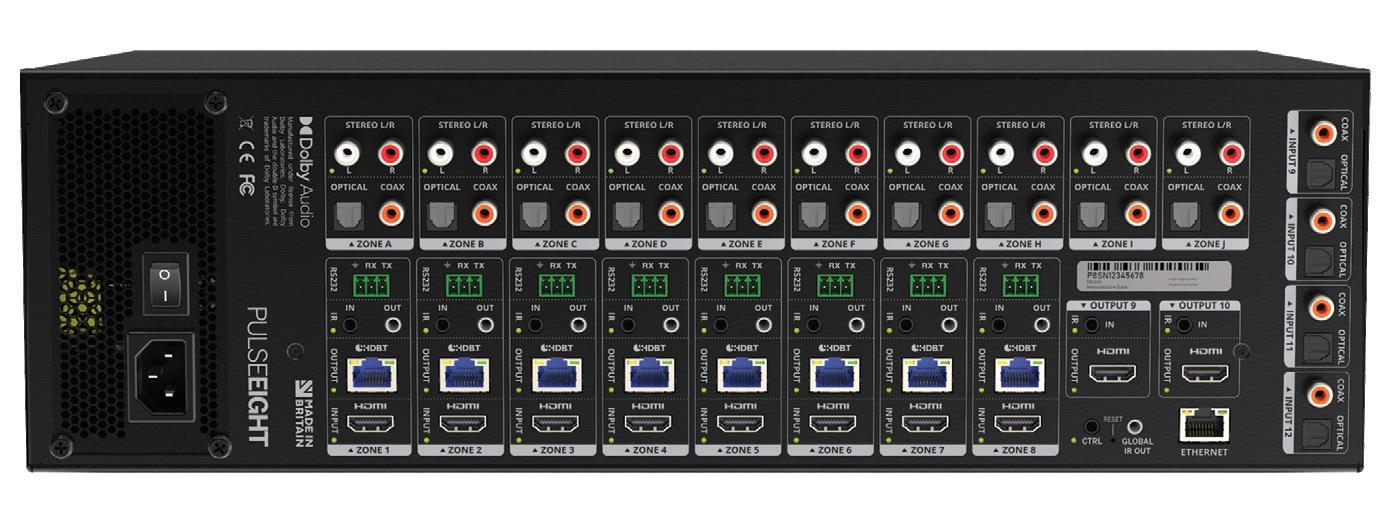The image size is (1386, 508).
Task: Click the 'OUTPUT 9' heading label
Action: 1113,305
